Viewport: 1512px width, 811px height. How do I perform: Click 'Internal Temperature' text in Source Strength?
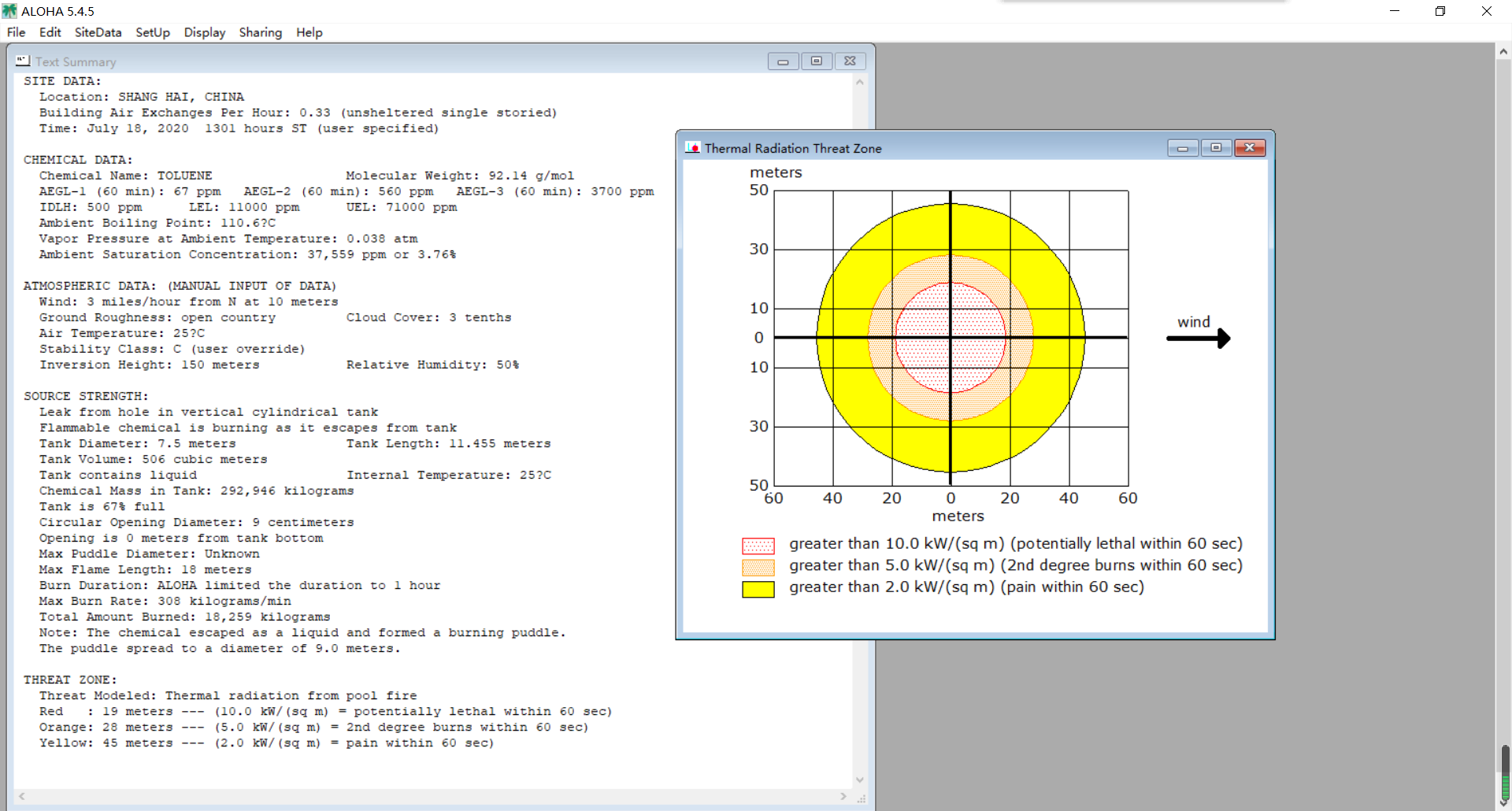tap(449, 475)
